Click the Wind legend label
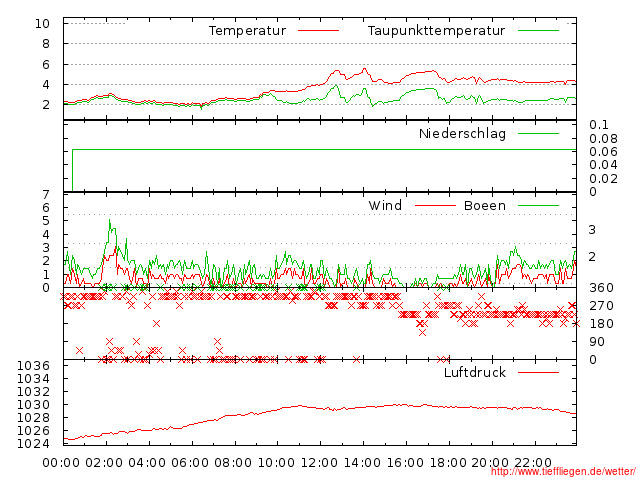The image size is (640, 480). pyautogui.click(x=385, y=205)
